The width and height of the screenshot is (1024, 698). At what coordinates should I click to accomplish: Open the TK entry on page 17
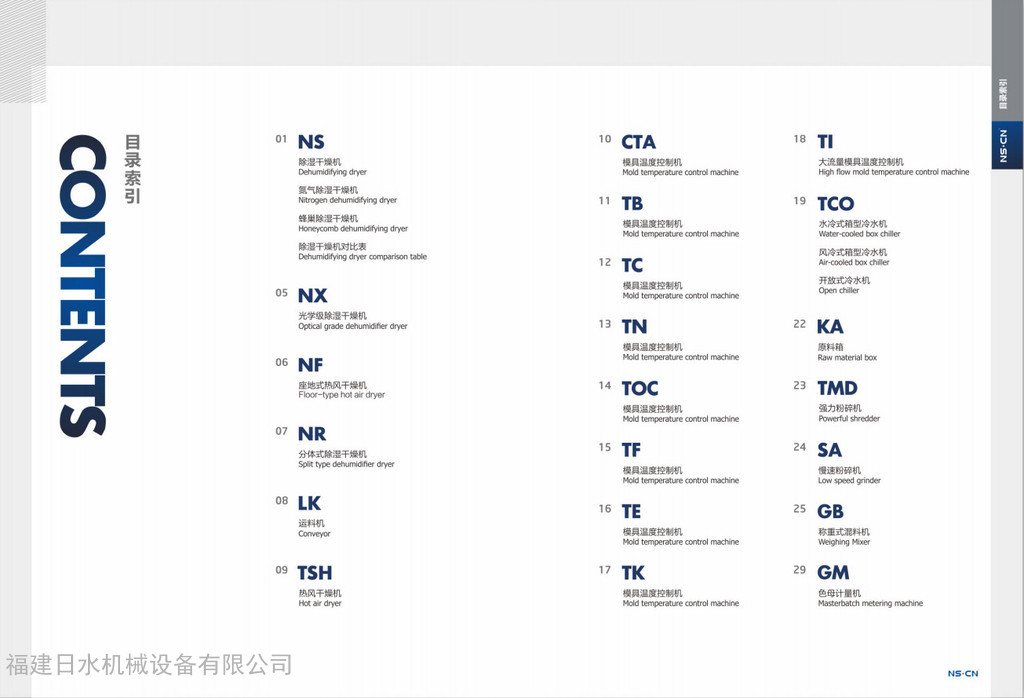(x=633, y=573)
